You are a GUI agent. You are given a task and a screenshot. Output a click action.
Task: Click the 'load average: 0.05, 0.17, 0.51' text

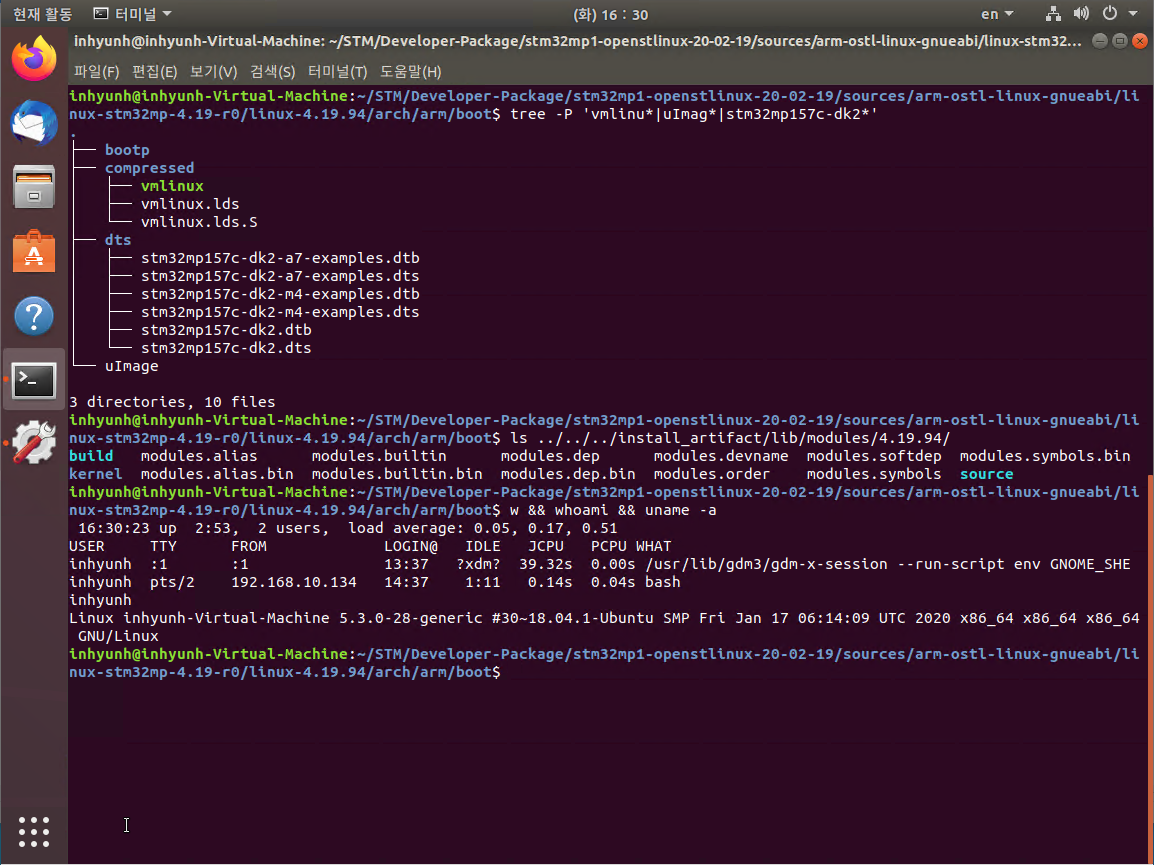483,529
